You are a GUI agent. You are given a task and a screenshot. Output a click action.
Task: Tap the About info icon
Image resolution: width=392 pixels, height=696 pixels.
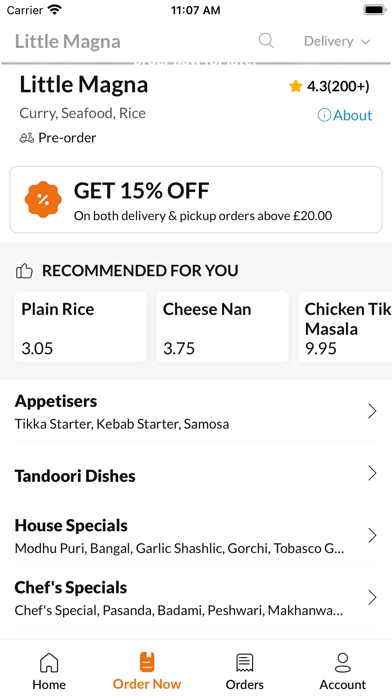(324, 115)
